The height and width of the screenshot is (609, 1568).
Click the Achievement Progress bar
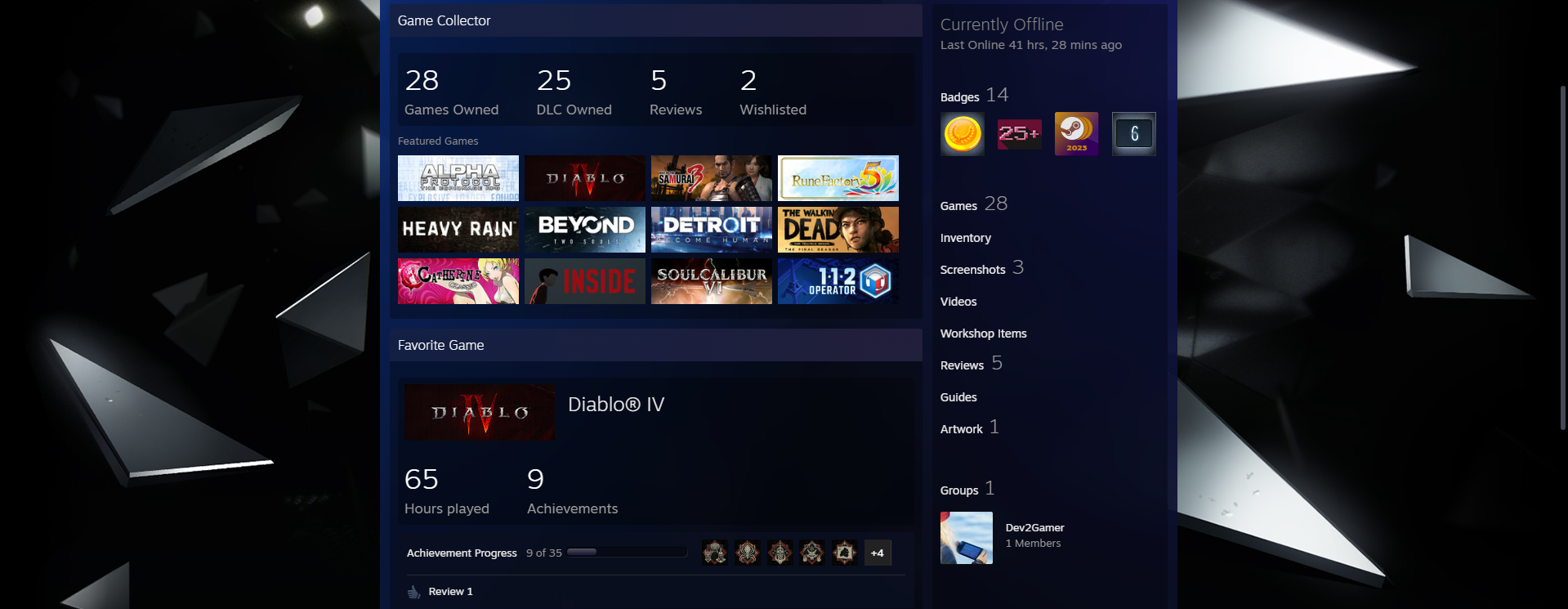627,553
